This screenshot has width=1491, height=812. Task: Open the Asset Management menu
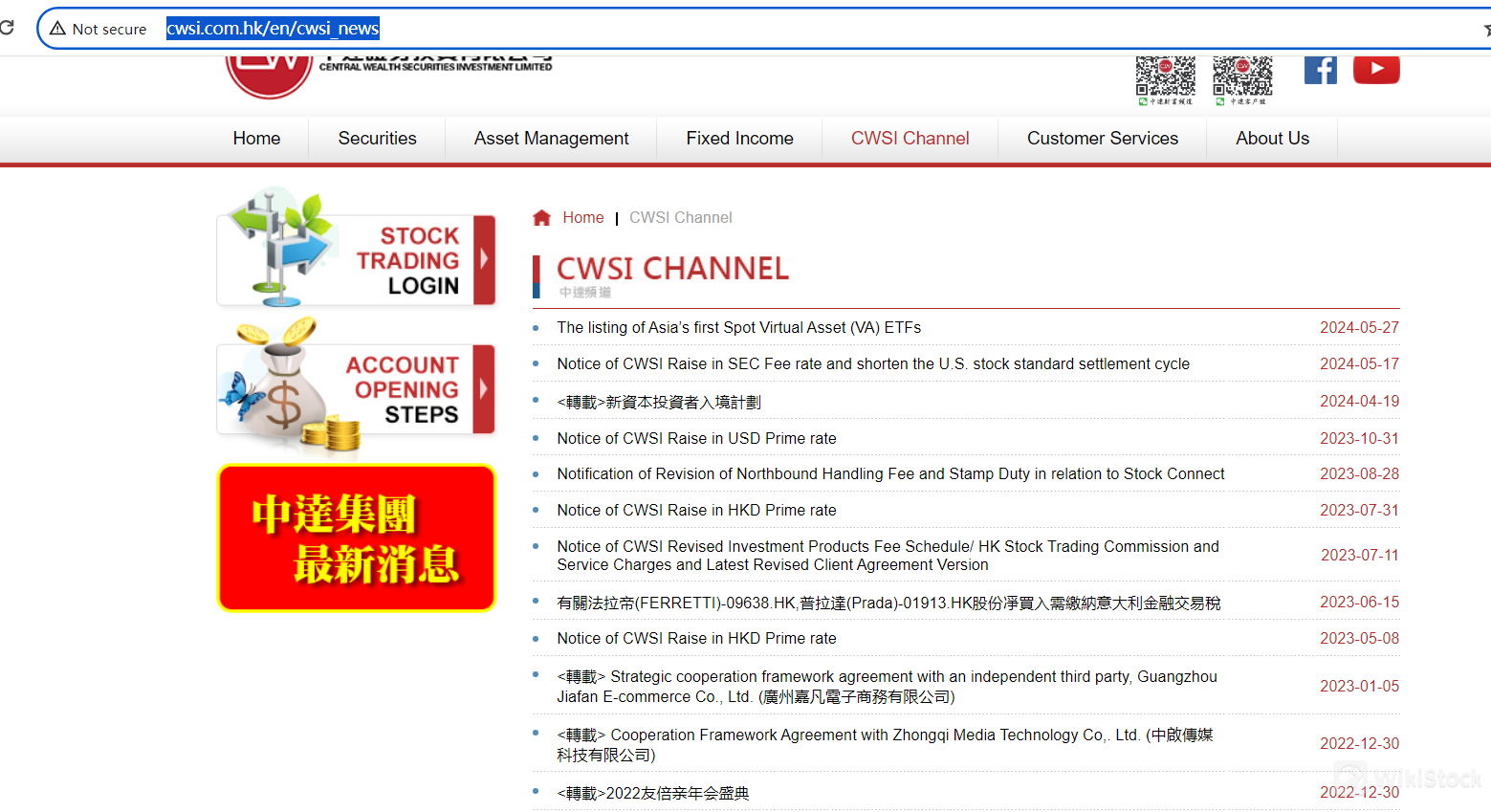pos(551,139)
